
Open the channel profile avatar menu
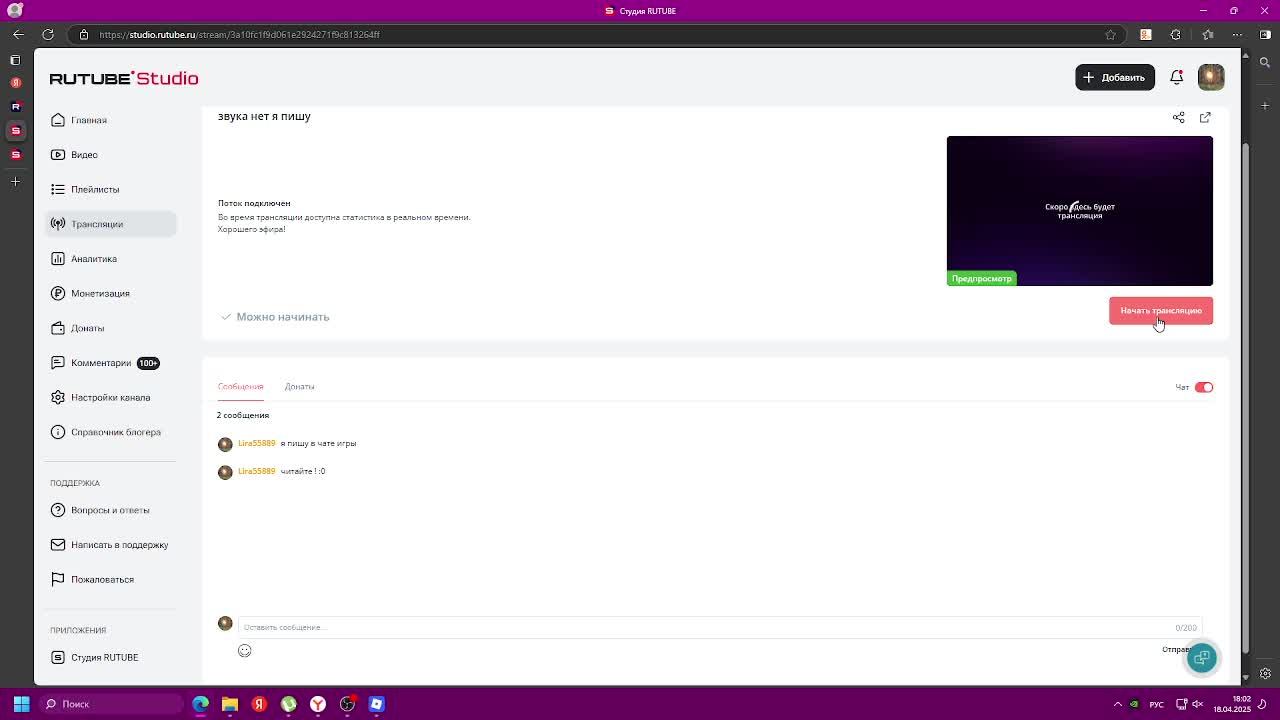(1211, 77)
